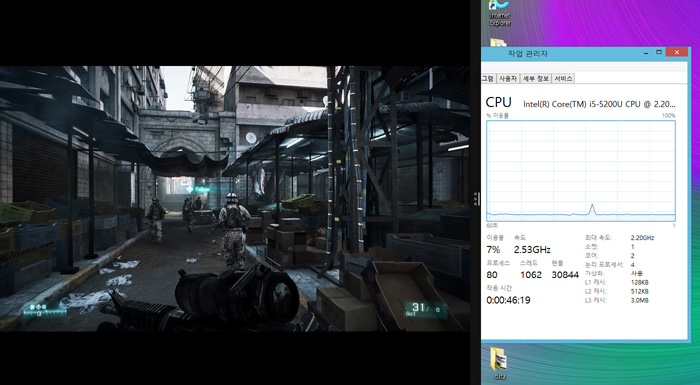
Task: Switch to the 세부 정보 tab
Action: pos(535,79)
